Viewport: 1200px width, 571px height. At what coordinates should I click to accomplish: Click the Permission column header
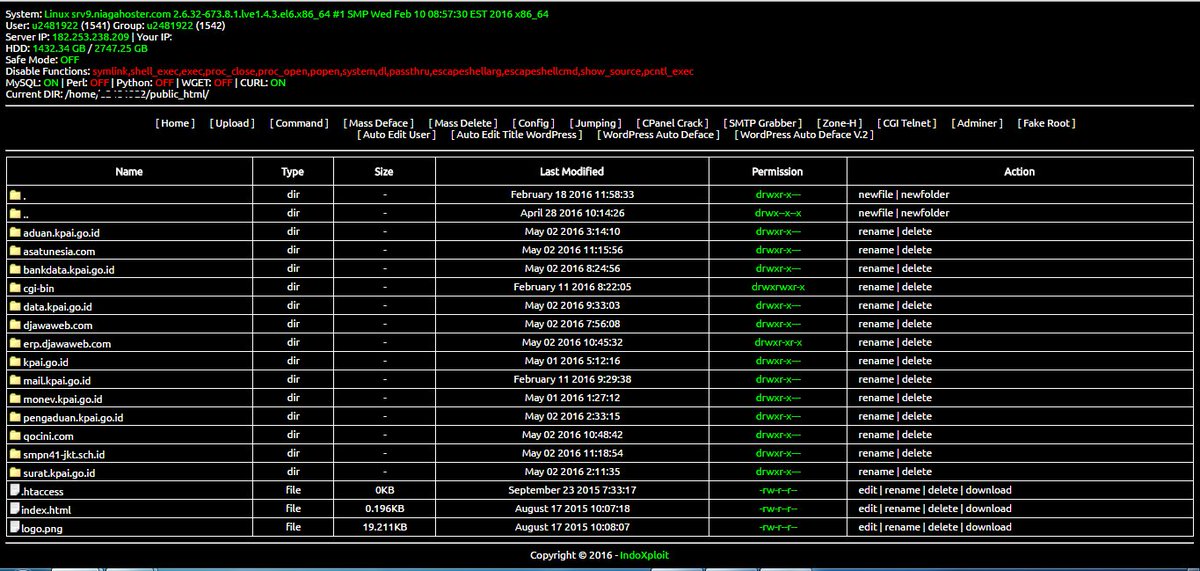coord(778,172)
